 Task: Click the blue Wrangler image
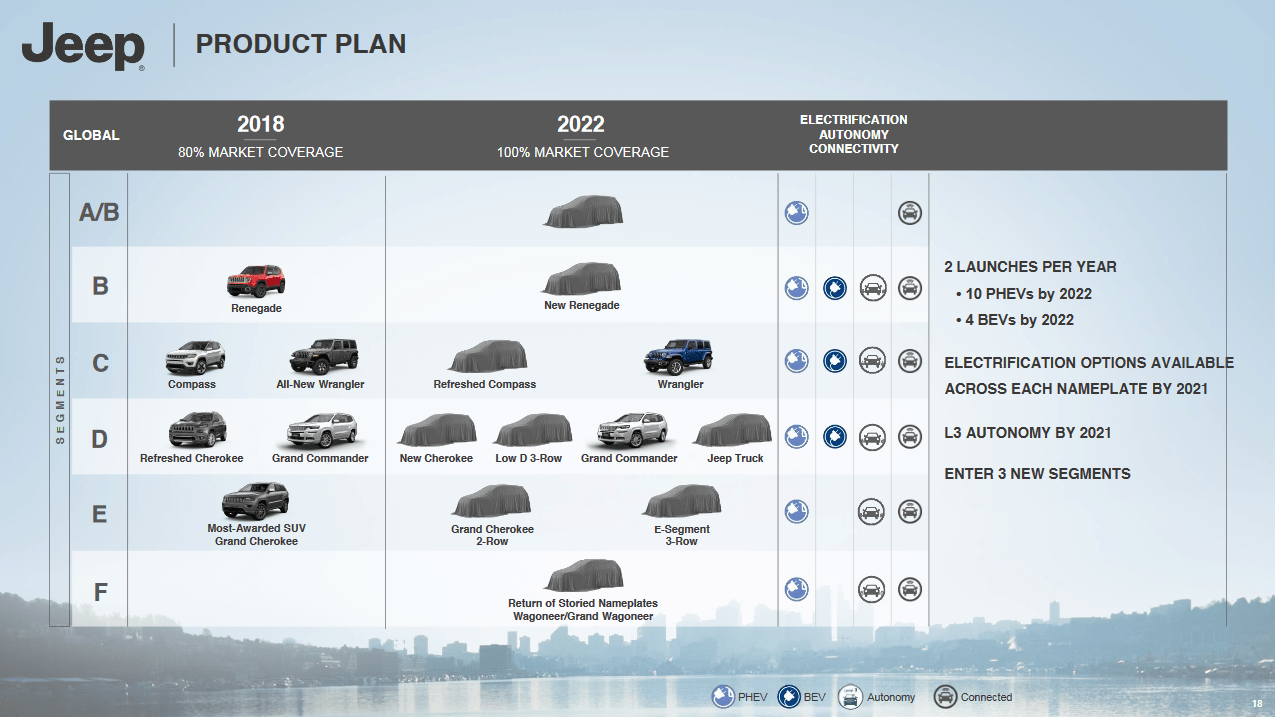[x=678, y=357]
